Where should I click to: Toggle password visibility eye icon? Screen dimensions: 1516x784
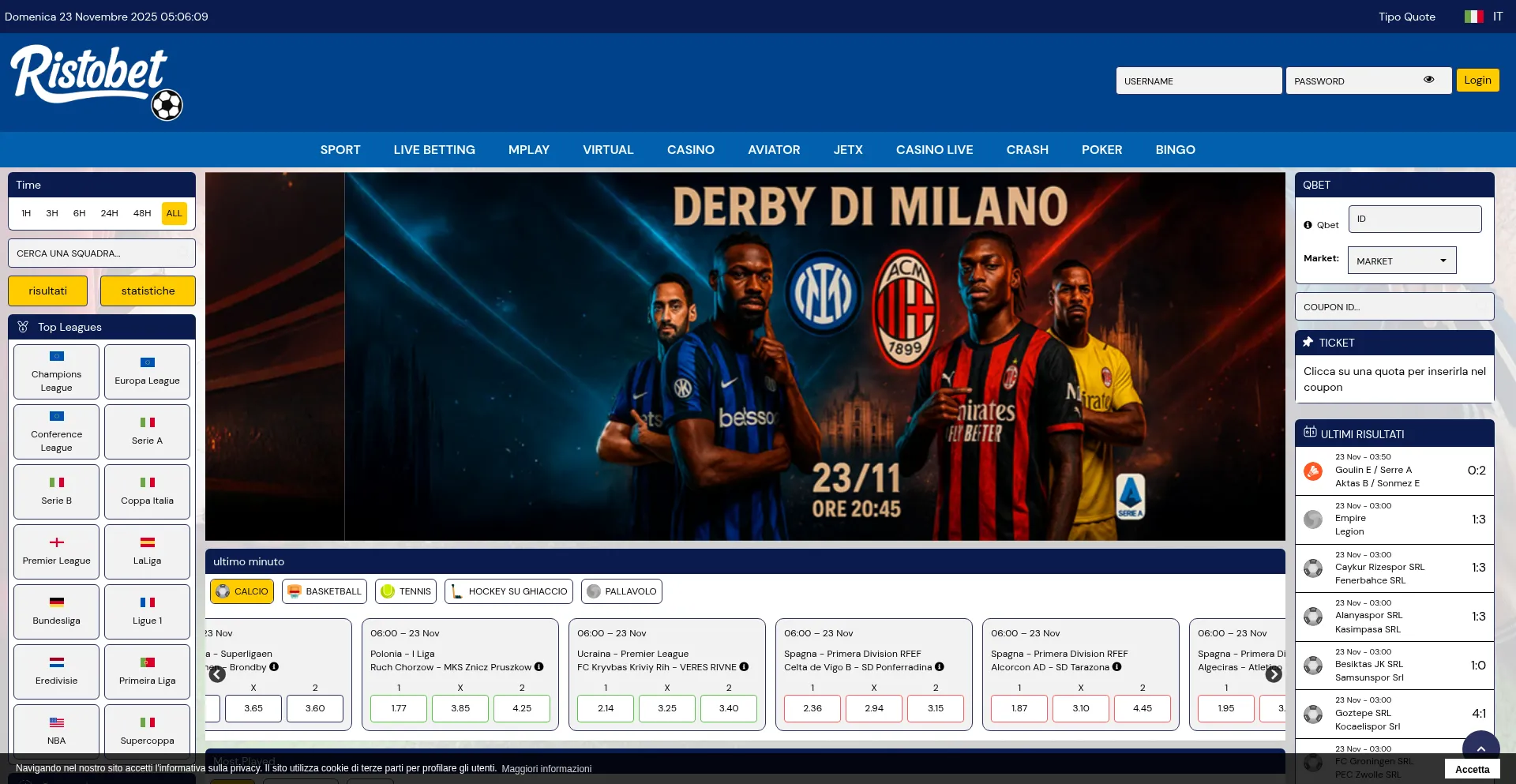[1428, 80]
